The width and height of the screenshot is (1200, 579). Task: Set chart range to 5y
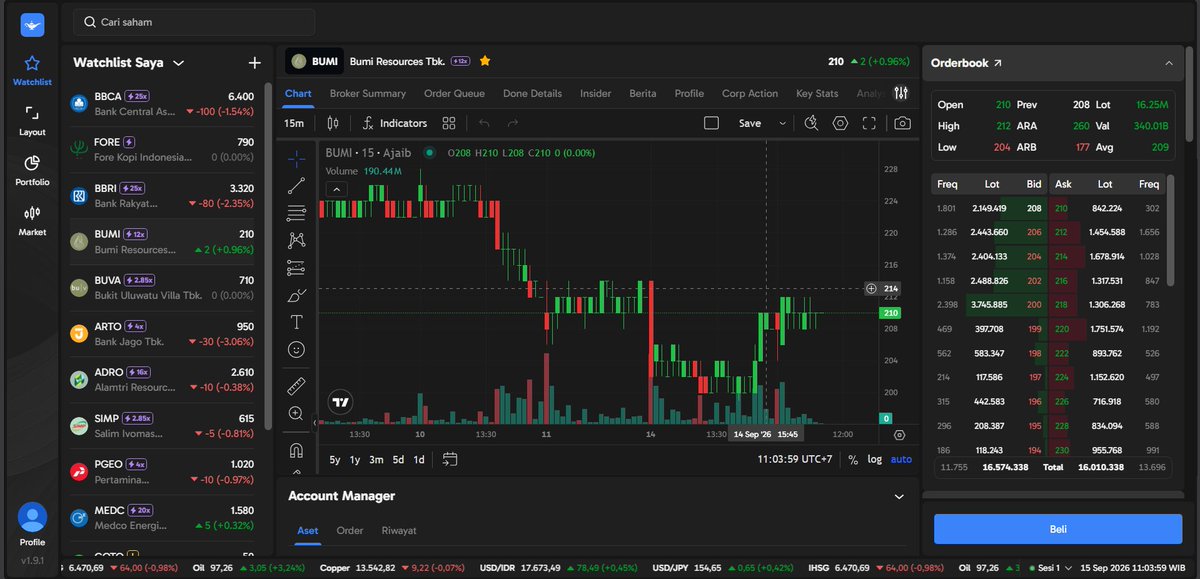(335, 460)
